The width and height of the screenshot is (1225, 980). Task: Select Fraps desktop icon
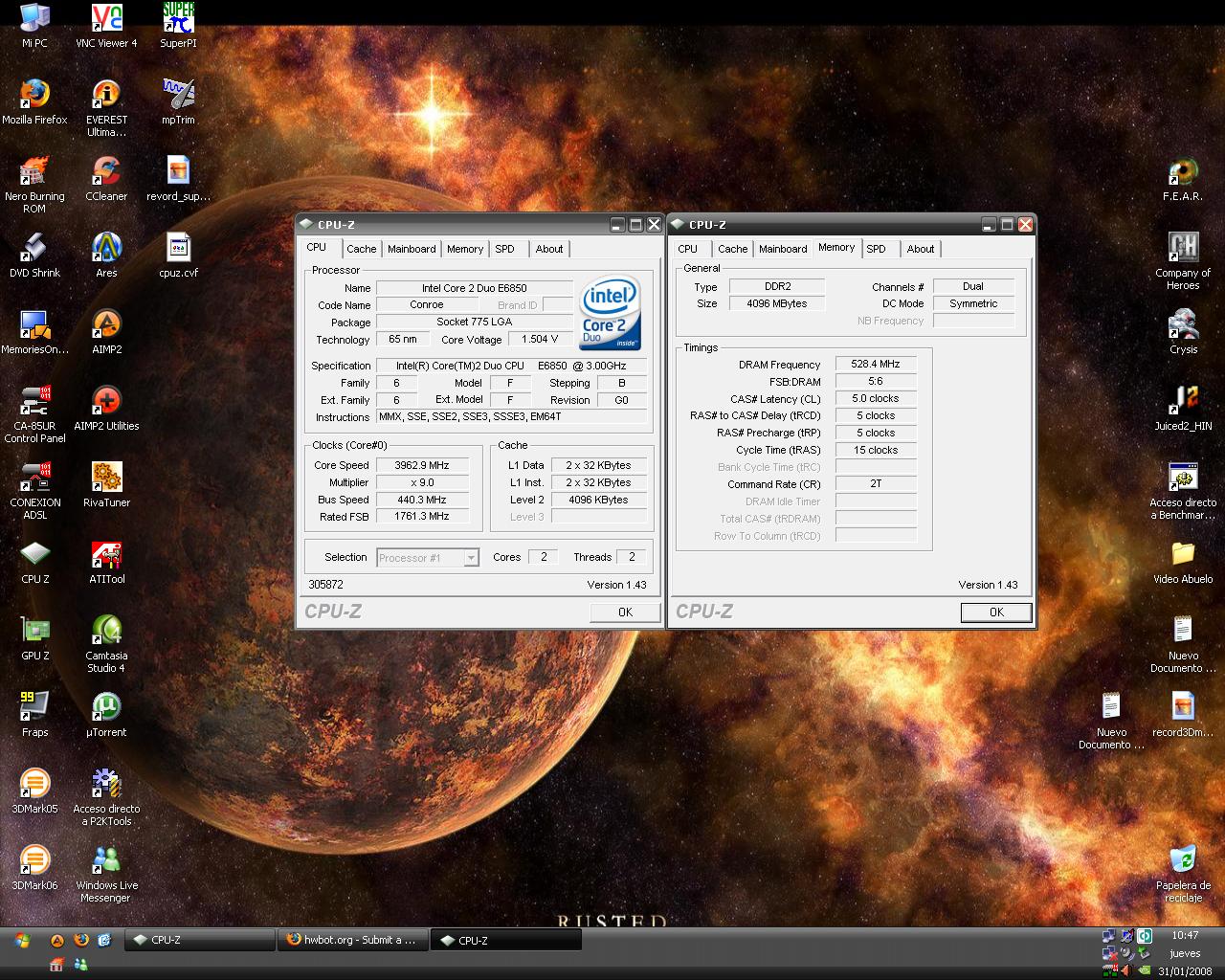[x=34, y=714]
